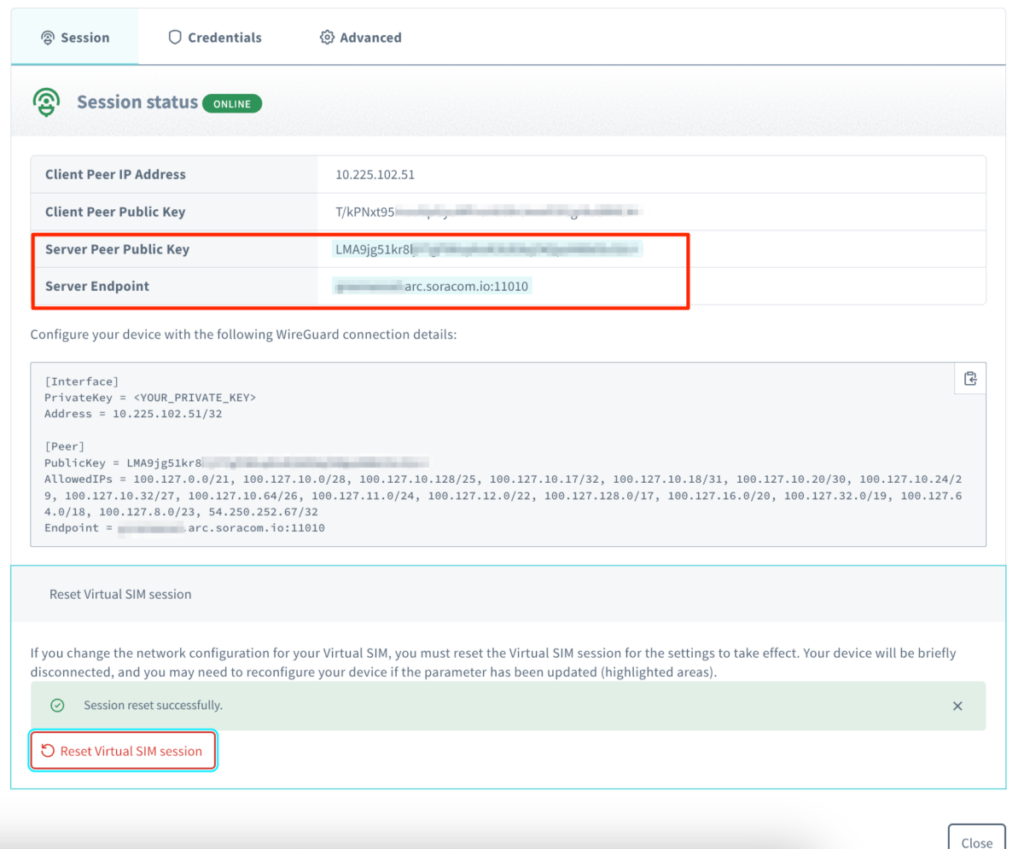Click the circular arrow icon in Reset button
1024x849 pixels.
point(48,751)
